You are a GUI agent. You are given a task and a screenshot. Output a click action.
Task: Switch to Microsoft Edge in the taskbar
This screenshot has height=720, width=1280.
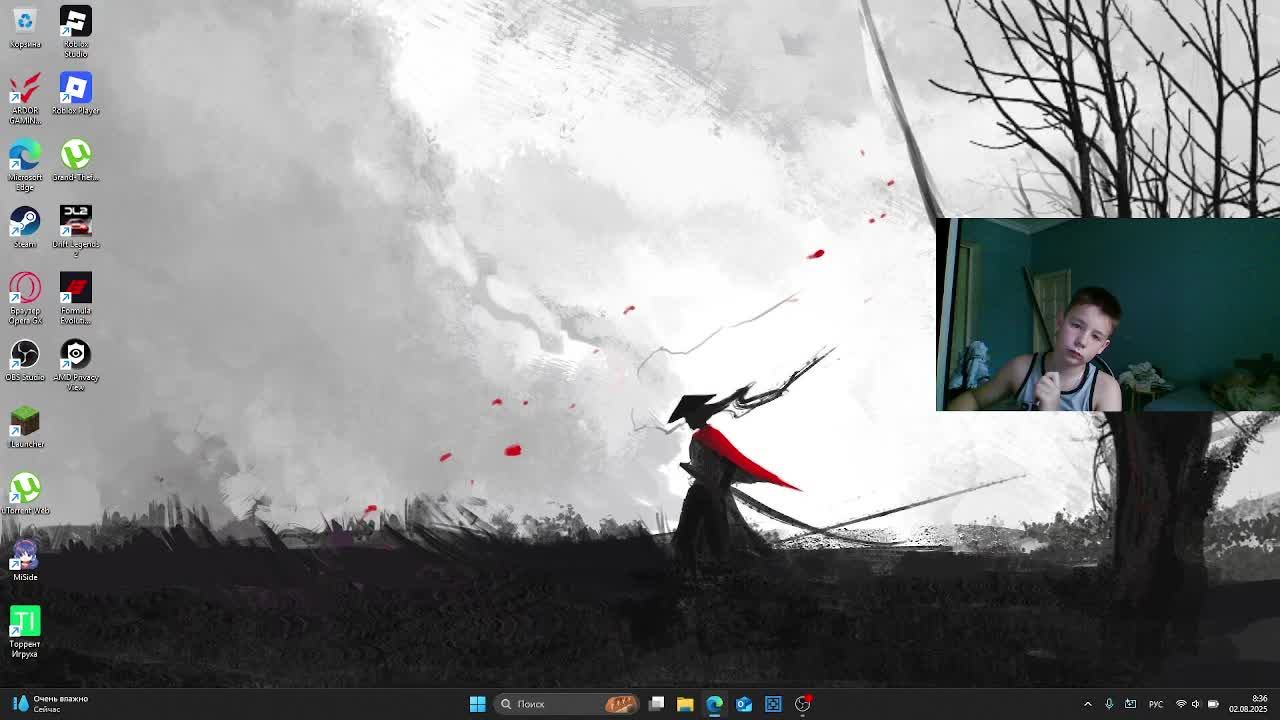point(714,704)
